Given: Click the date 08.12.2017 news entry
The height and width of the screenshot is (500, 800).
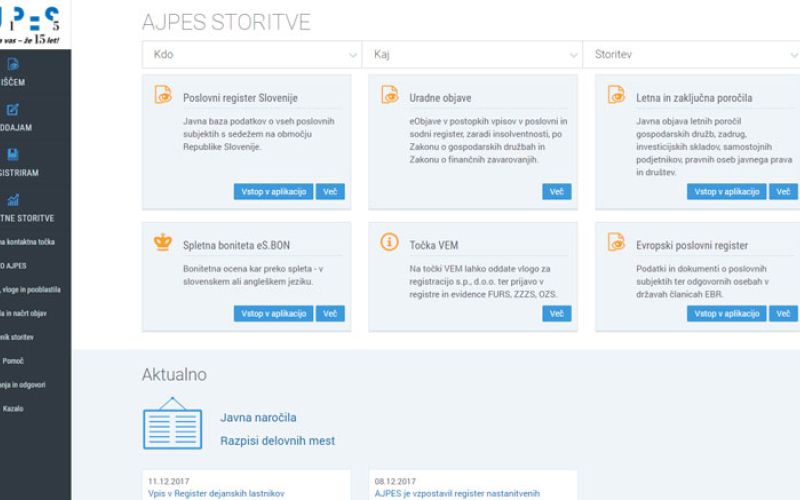Looking at the screenshot, I should coord(395,481).
